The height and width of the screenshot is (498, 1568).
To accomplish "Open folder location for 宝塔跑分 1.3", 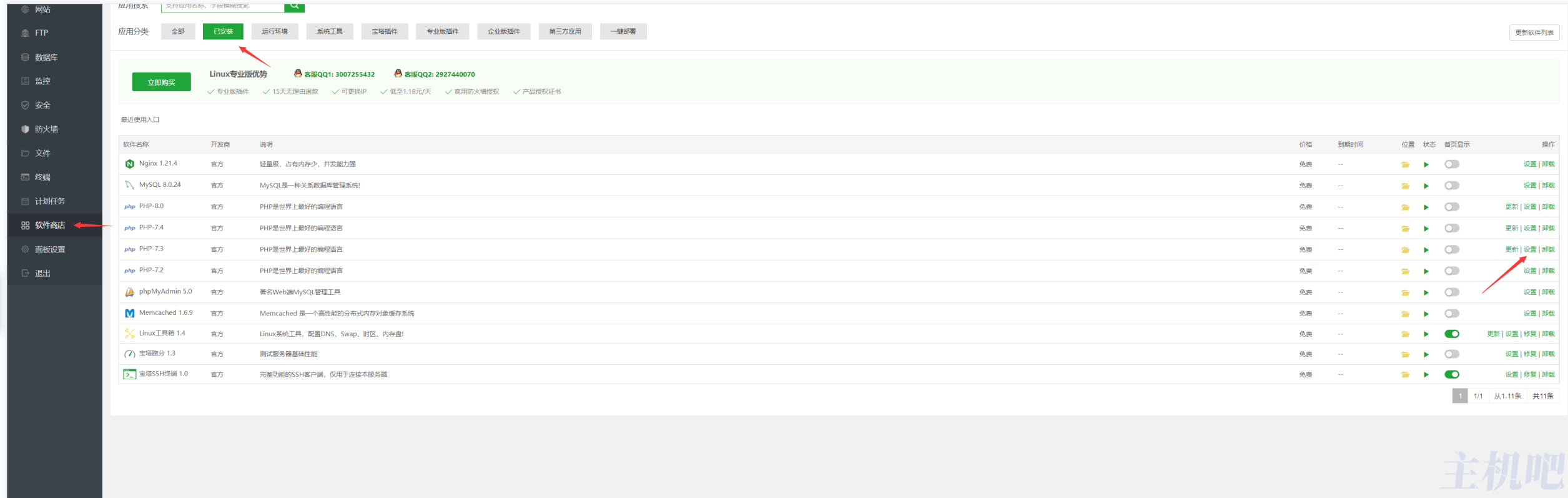I will coord(1405,355).
